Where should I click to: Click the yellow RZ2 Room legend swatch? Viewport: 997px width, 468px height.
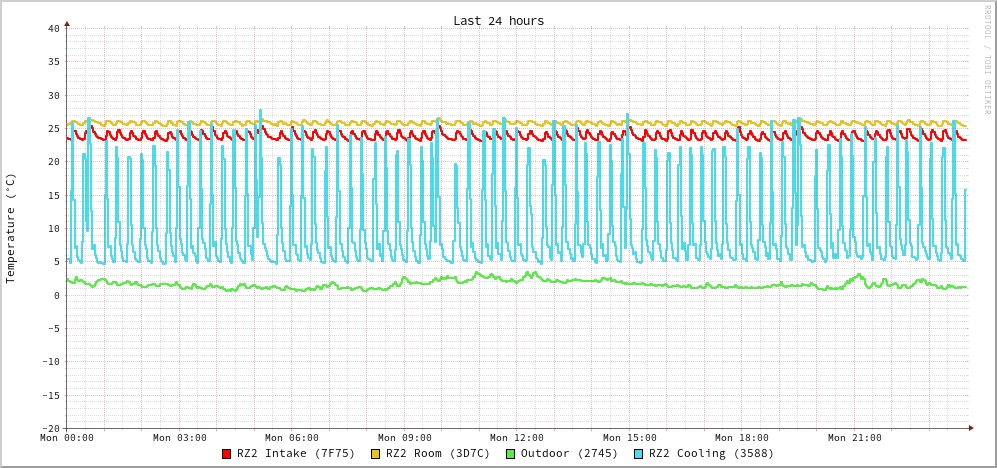click(x=375, y=454)
